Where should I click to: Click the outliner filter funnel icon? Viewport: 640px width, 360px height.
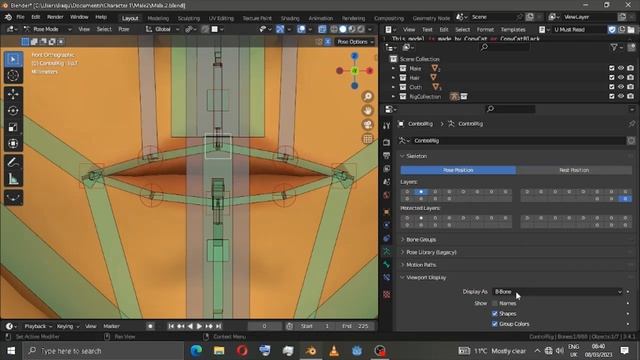tap(614, 48)
